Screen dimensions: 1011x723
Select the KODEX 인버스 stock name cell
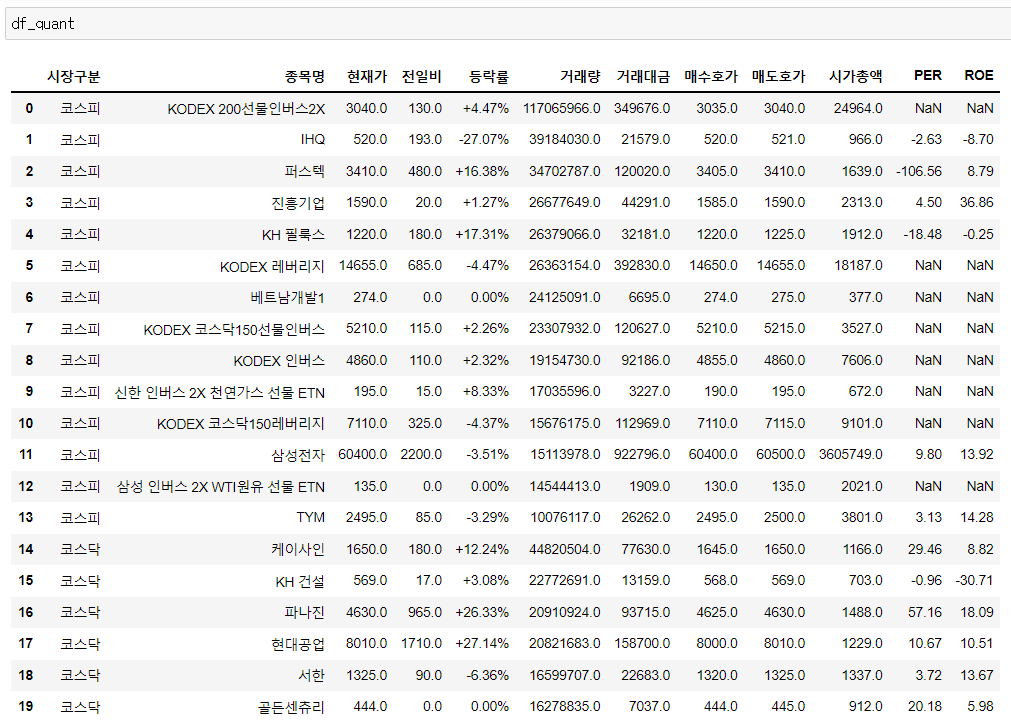[279, 361]
